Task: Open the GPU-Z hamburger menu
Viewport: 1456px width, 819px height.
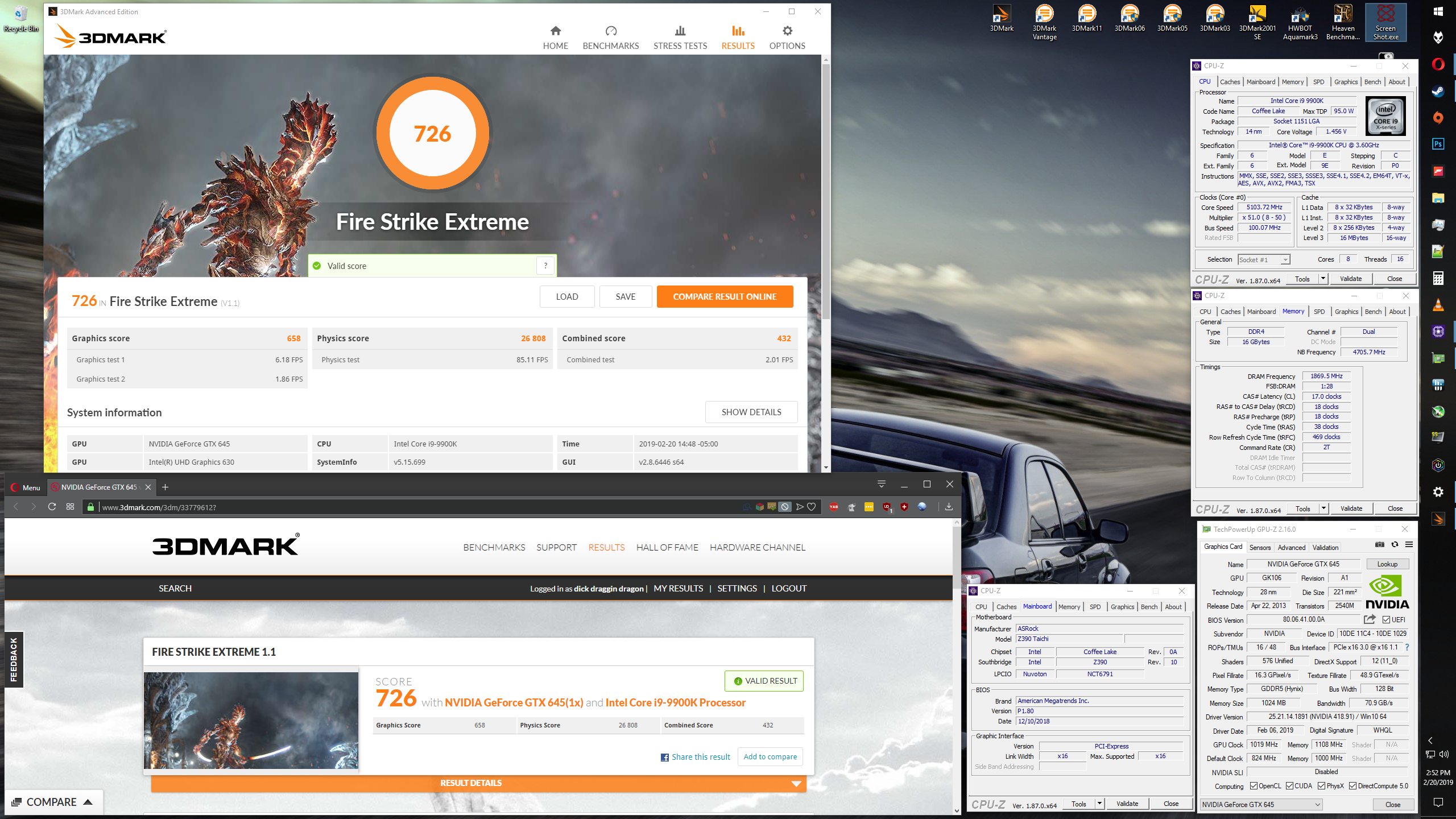Action: click(1409, 544)
